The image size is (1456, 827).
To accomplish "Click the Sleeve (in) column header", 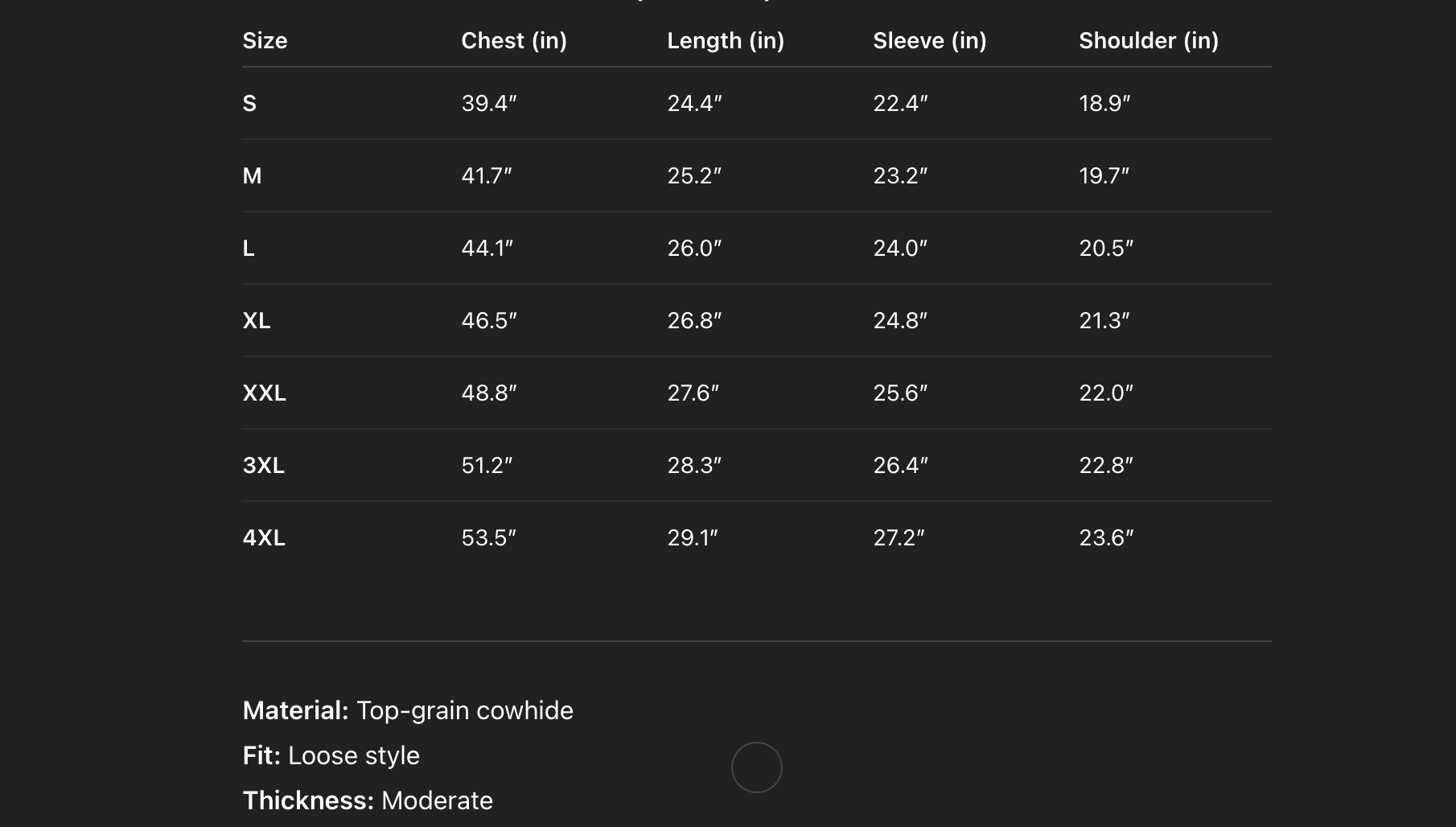I will pyautogui.click(x=929, y=40).
